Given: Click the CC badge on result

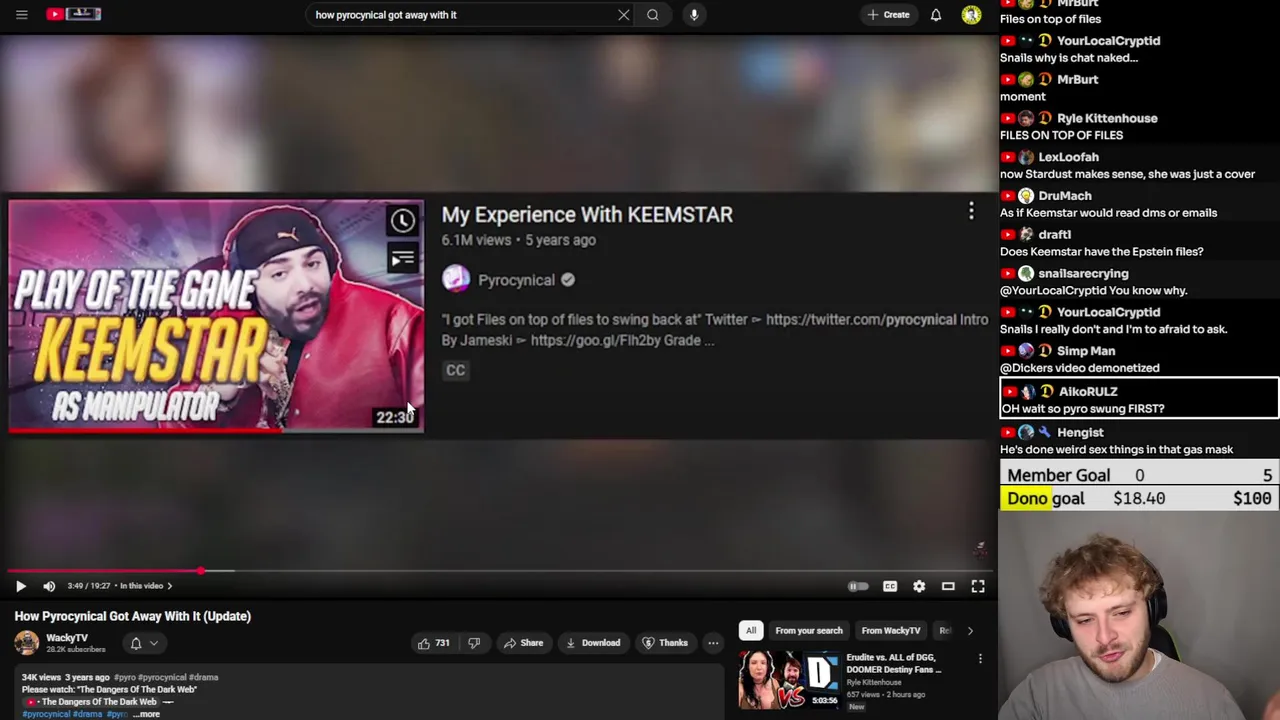Looking at the screenshot, I should pos(455,370).
